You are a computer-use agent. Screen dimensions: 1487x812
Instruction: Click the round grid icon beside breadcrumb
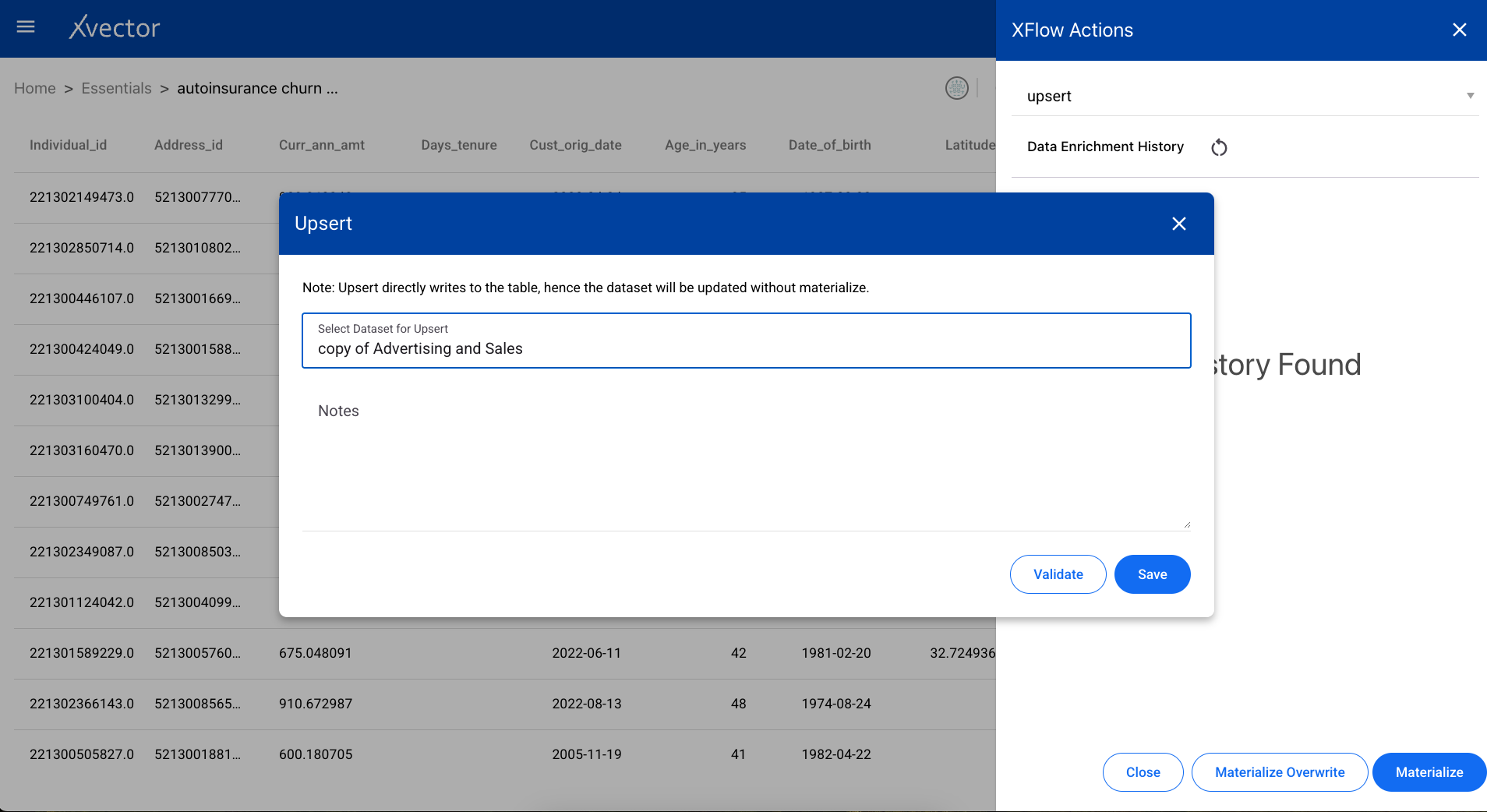tap(957, 88)
